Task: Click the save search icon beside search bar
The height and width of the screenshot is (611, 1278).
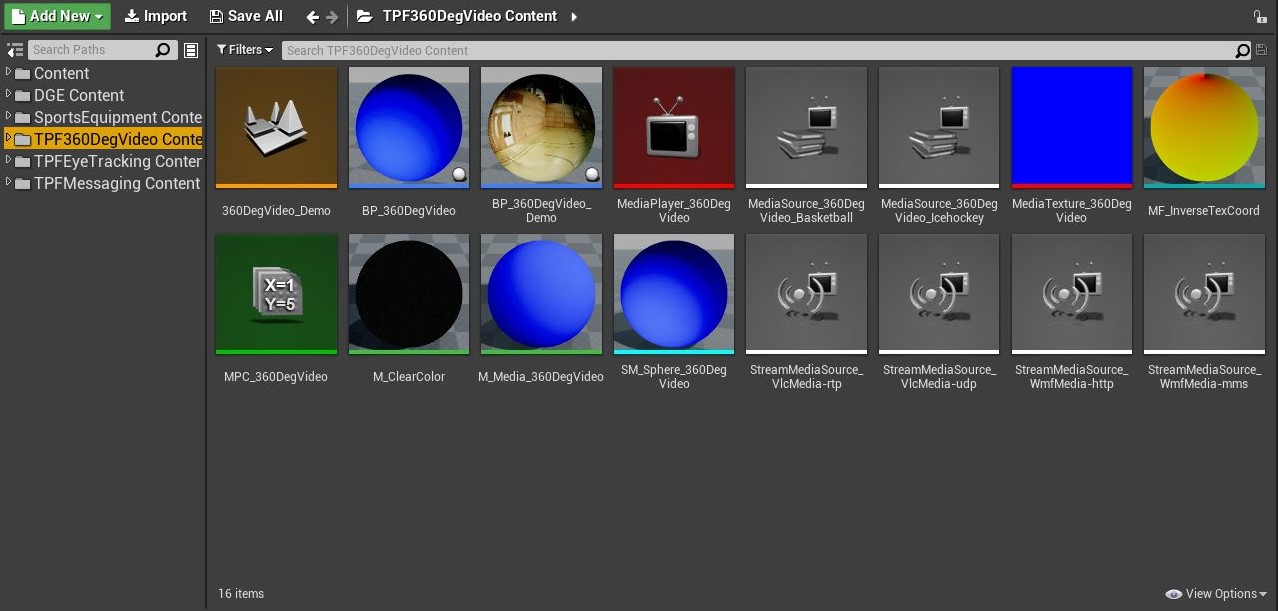Action: point(1261,50)
